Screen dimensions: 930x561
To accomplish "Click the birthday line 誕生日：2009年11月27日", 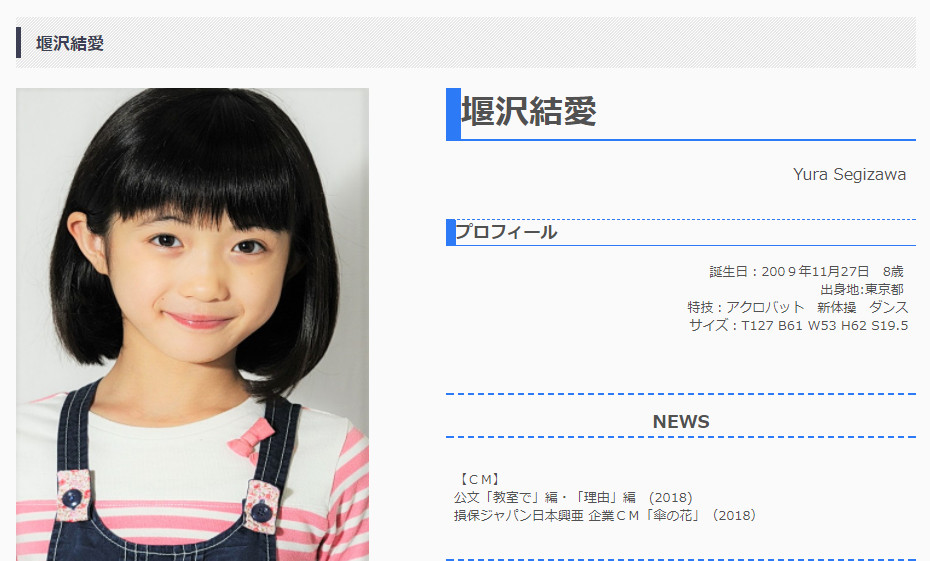I will [806, 272].
